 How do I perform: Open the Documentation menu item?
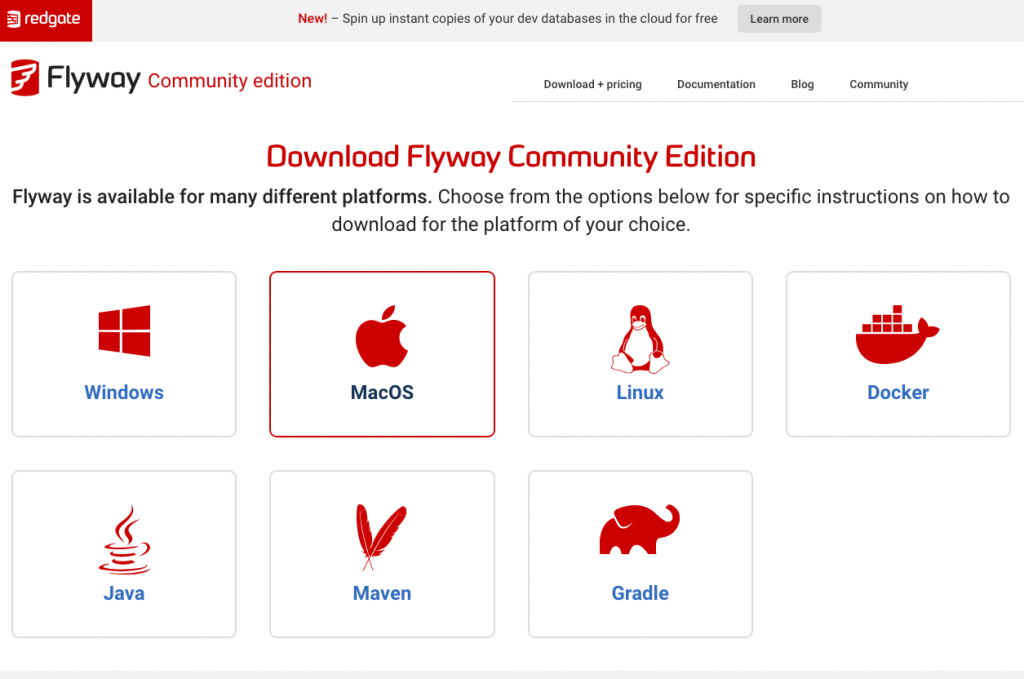[x=716, y=84]
